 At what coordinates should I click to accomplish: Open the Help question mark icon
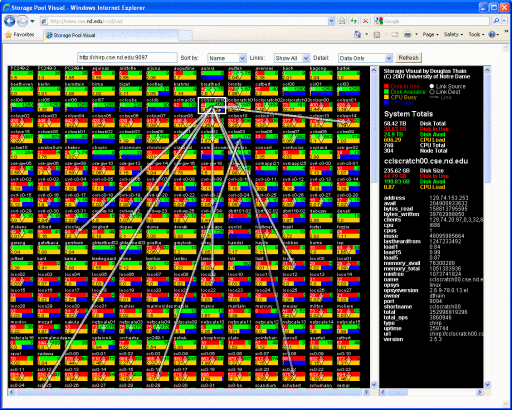[492, 34]
